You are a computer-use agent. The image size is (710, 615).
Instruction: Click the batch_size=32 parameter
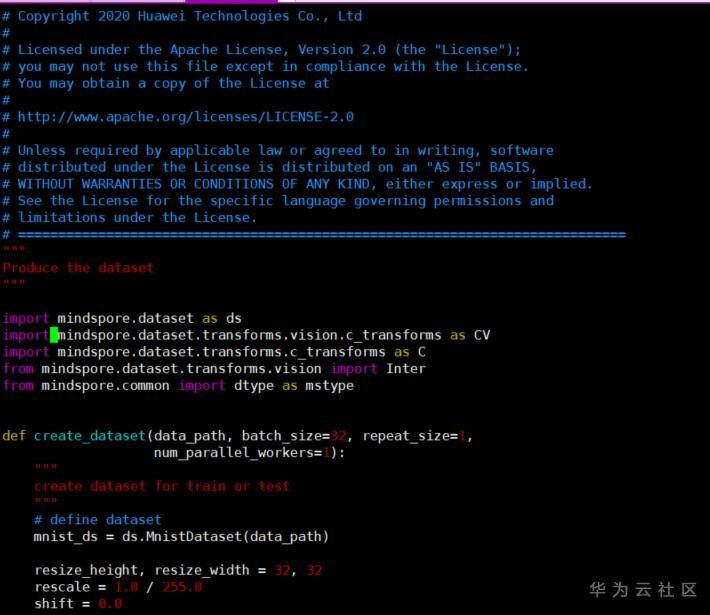pyautogui.click(x=294, y=436)
